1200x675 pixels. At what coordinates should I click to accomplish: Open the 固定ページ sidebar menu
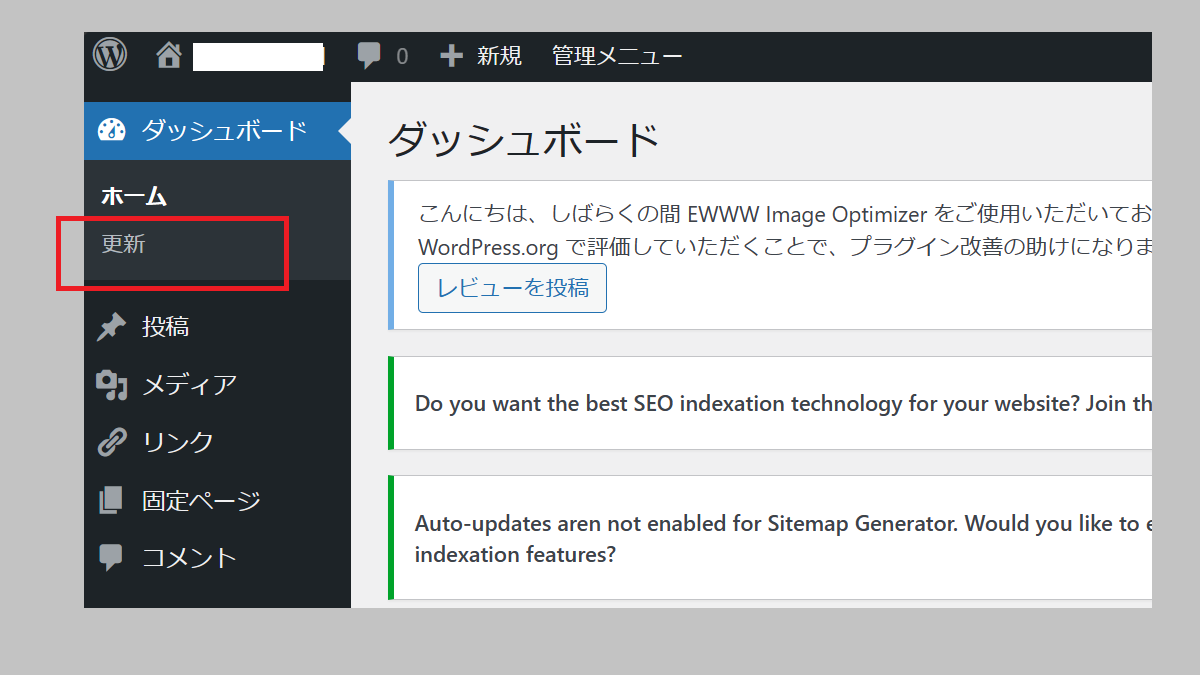click(201, 500)
